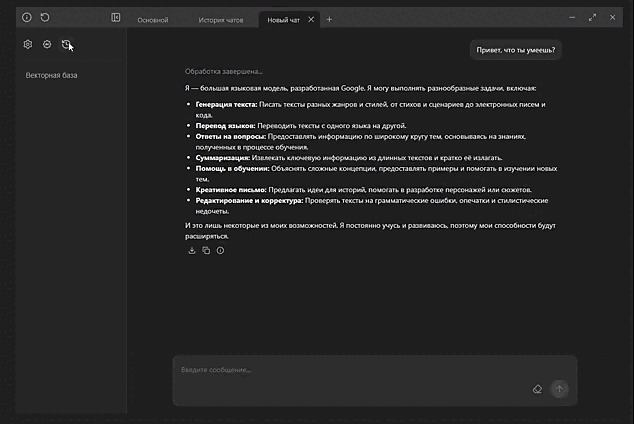This screenshot has width=634, height=424.
Task: Maximize the application window
Action: point(592,17)
